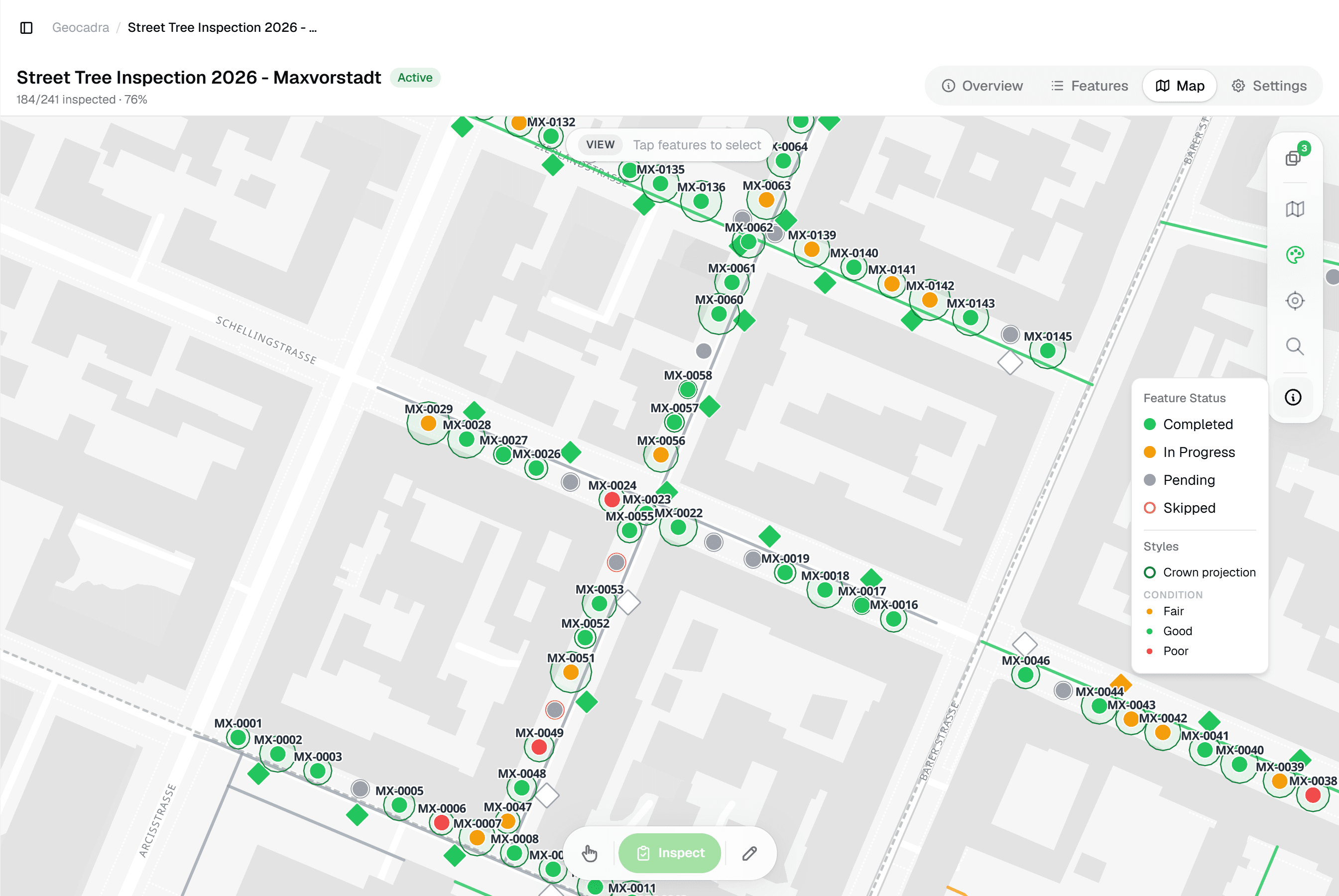Toggle the sidebar panel icon
This screenshot has width=1339, height=896.
[x=26, y=27]
